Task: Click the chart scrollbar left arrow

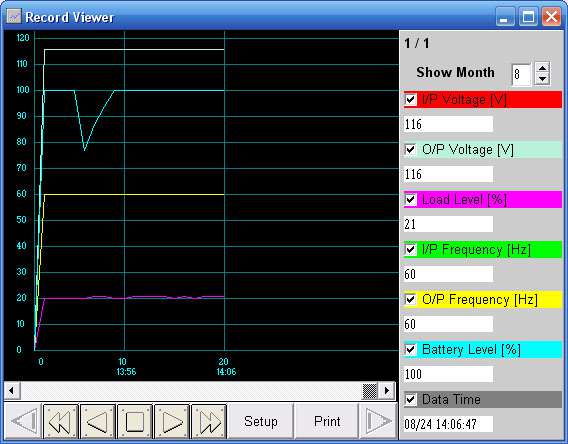Action: point(12,391)
